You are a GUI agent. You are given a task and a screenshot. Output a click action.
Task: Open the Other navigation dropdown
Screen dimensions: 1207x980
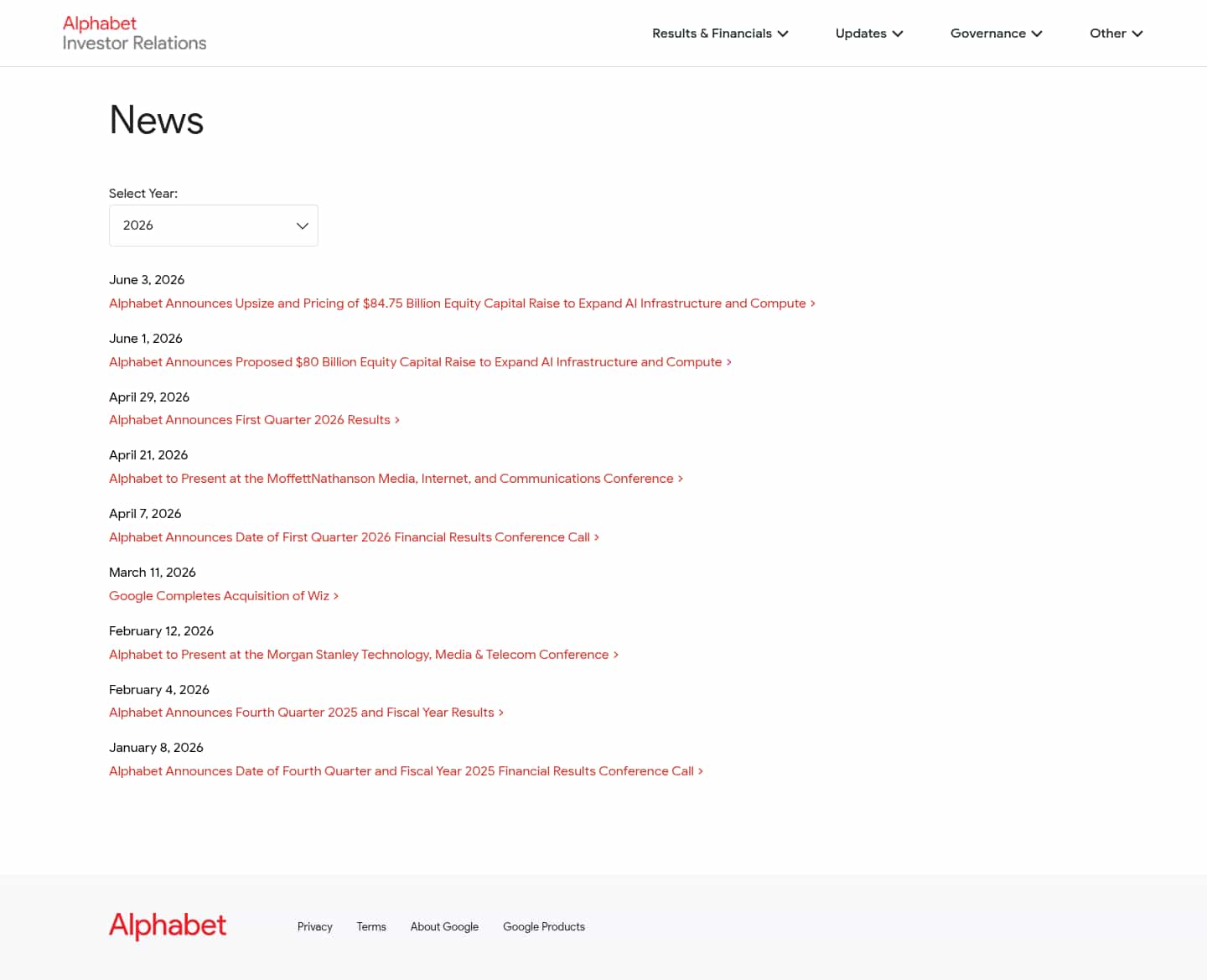pos(1116,34)
